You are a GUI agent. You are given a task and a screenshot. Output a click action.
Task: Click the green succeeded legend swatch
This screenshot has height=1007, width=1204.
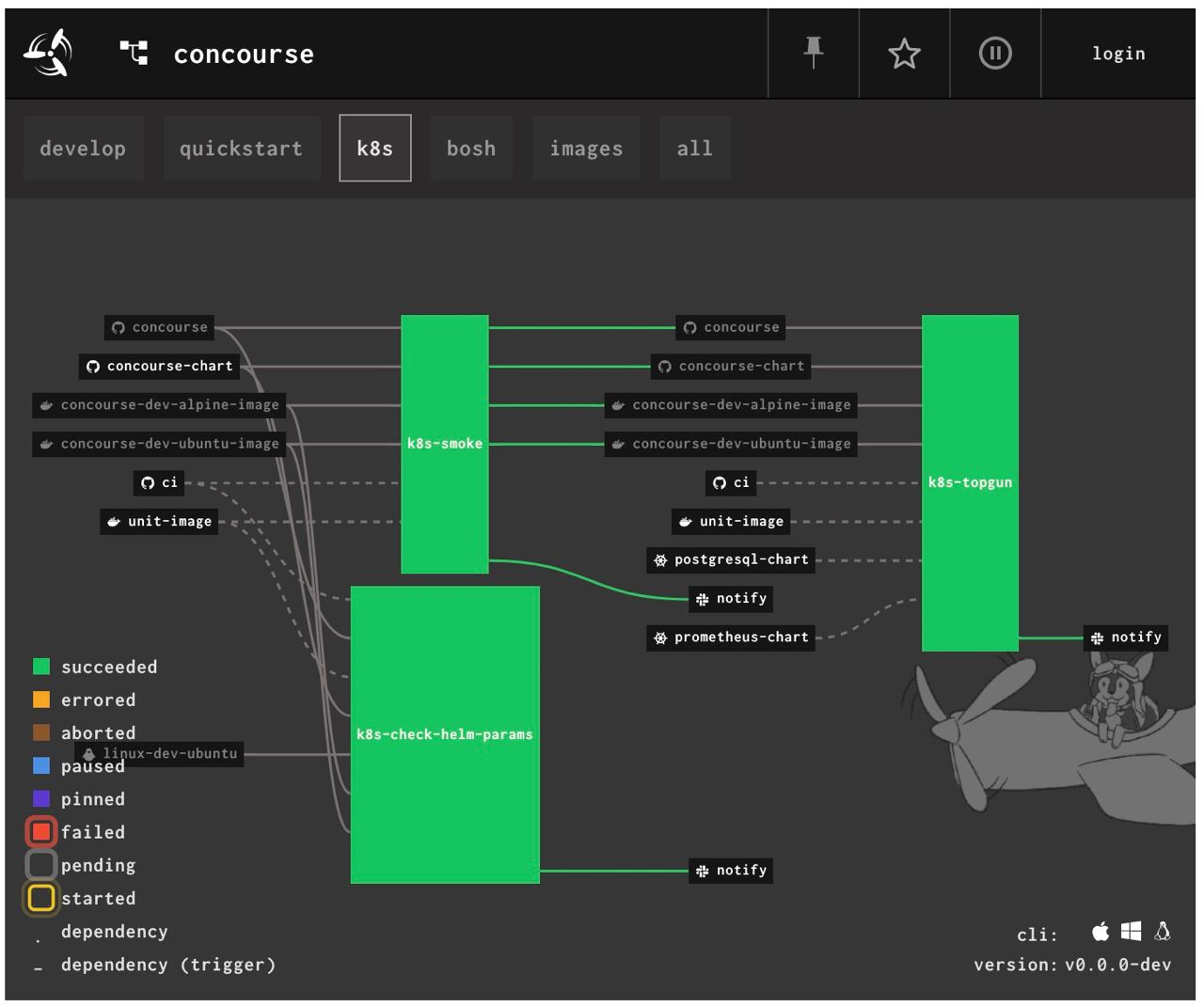[41, 667]
